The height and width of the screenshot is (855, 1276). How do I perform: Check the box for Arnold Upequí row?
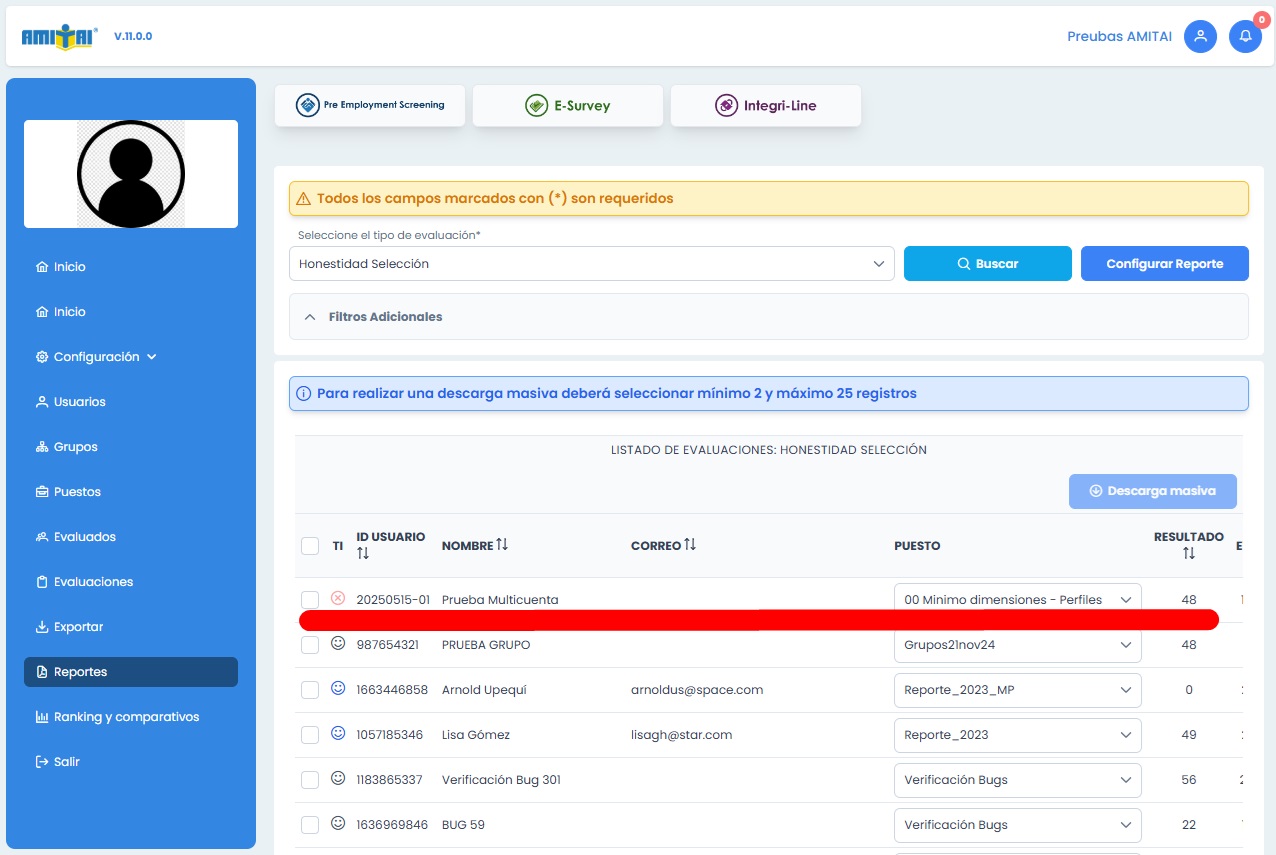pos(310,690)
